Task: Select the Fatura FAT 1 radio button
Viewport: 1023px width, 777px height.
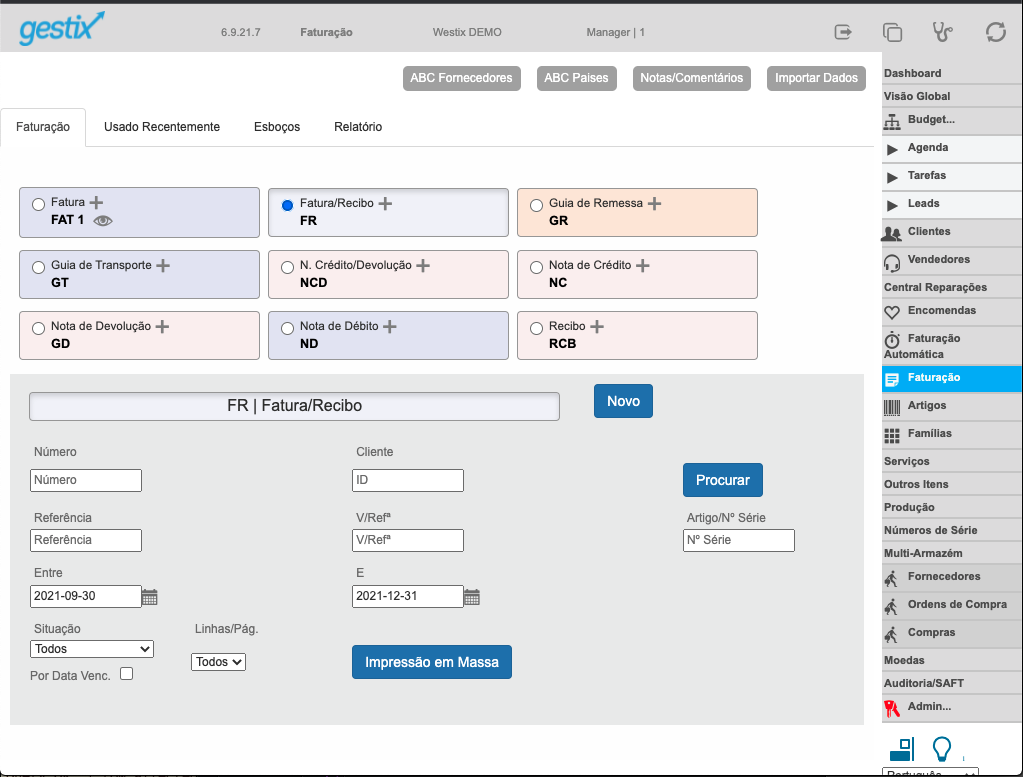Action: pos(38,204)
